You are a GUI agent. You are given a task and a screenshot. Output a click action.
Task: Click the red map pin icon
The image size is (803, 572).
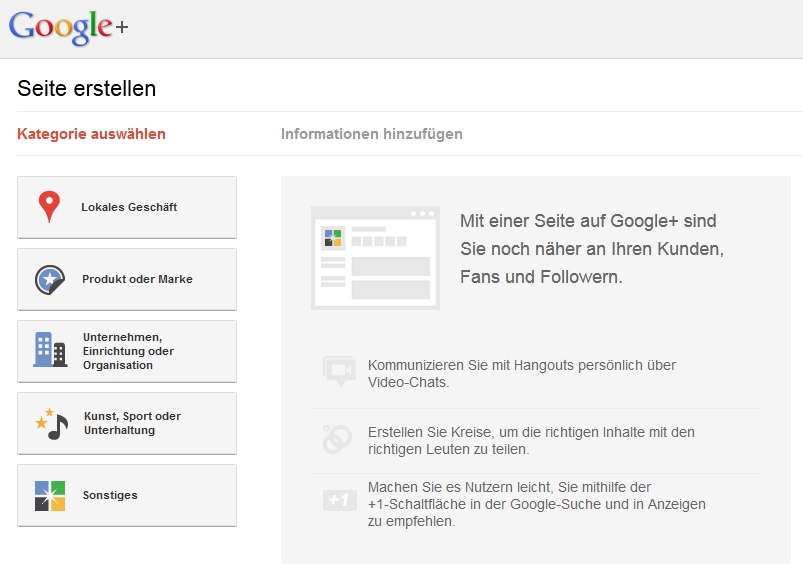(49, 207)
